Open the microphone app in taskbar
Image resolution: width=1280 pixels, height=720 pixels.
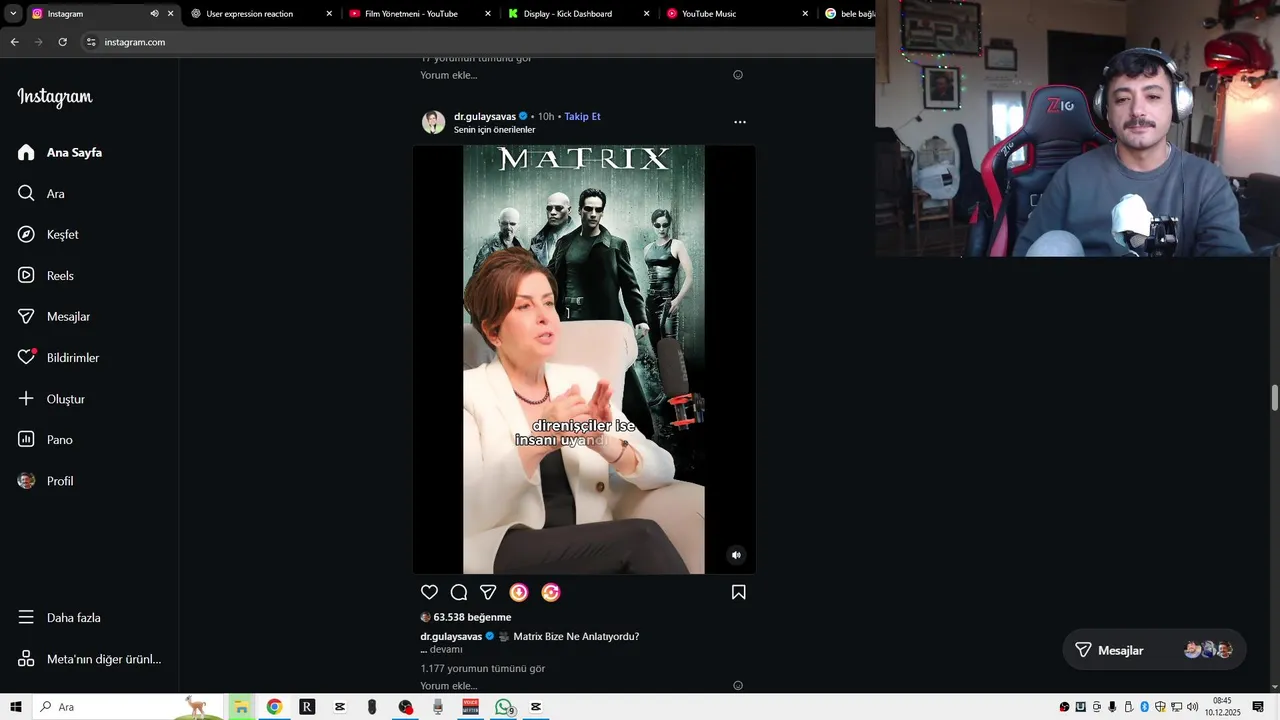click(x=438, y=707)
